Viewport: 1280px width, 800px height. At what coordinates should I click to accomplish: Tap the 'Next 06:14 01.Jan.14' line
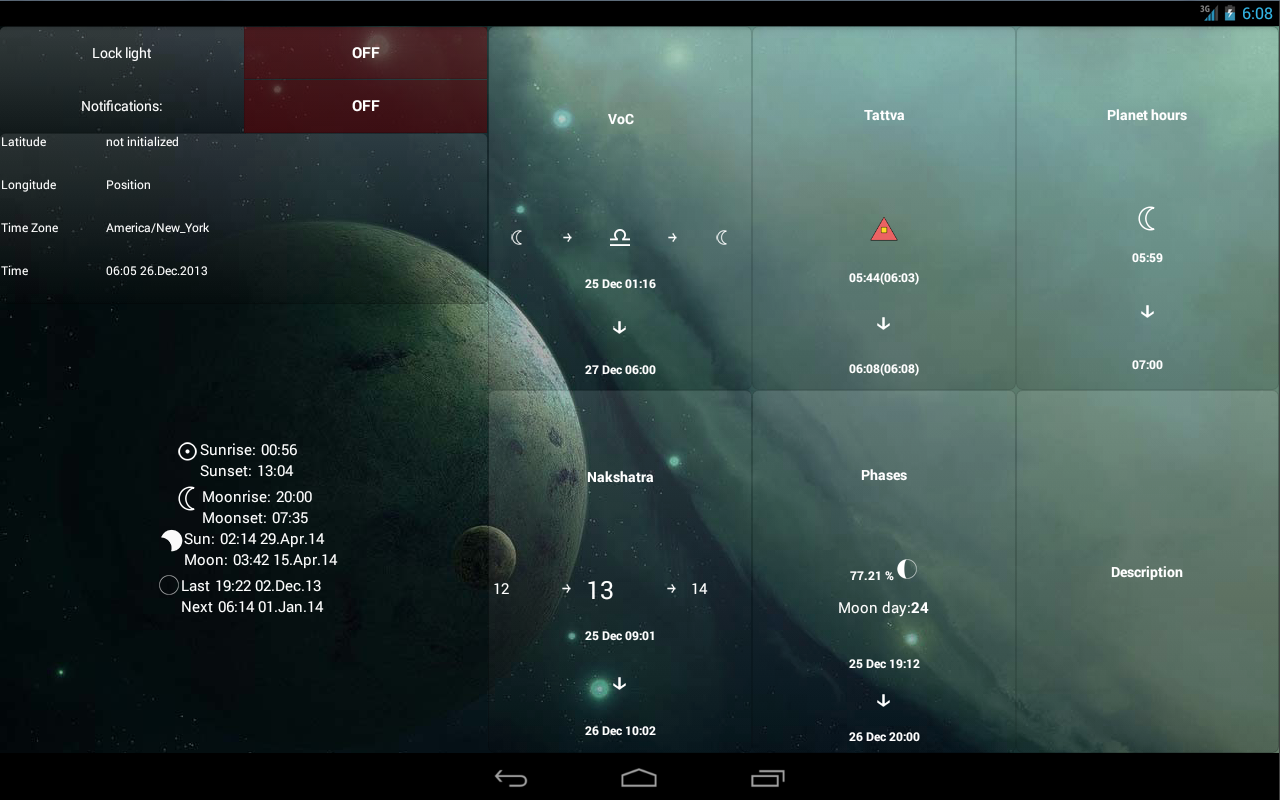252,607
